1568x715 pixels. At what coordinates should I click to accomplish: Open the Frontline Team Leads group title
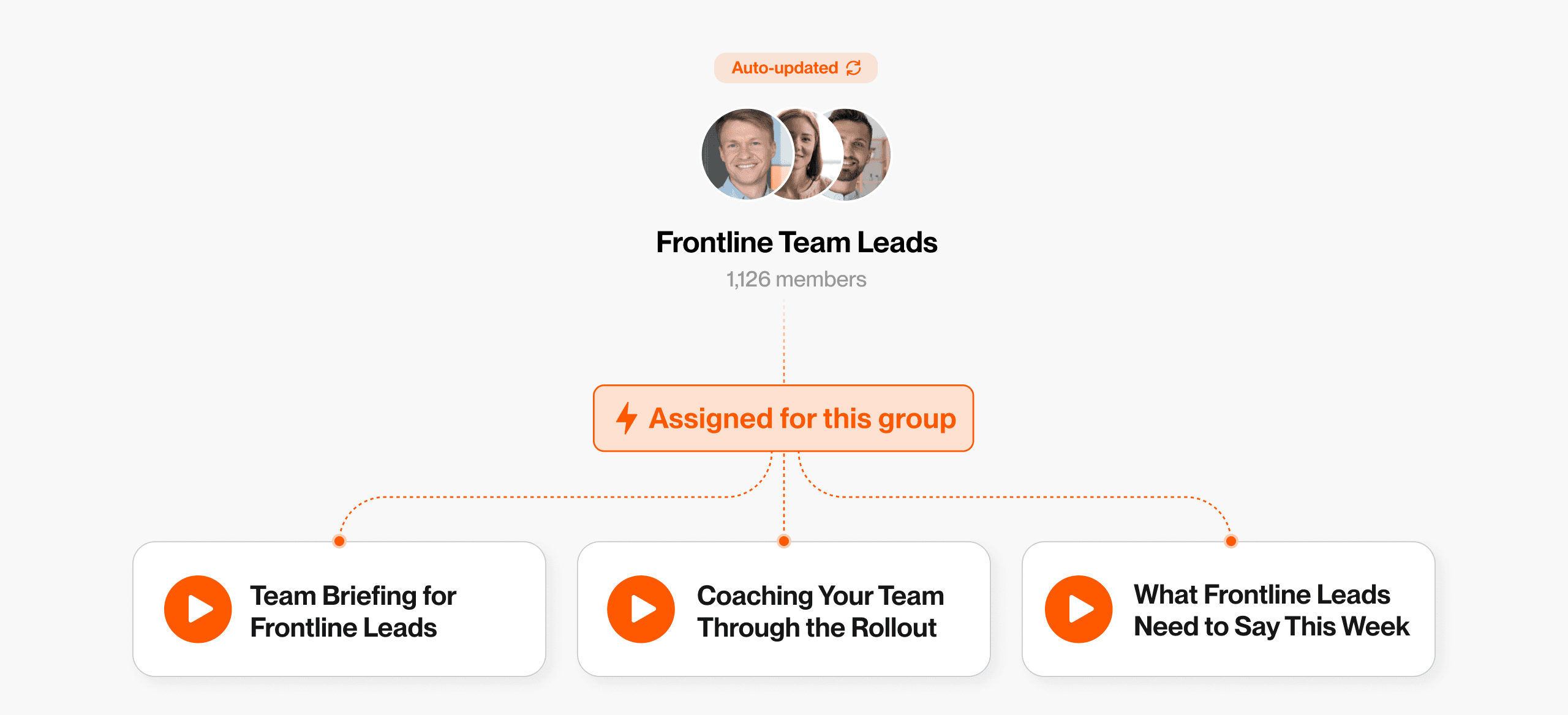pyautogui.click(x=796, y=242)
